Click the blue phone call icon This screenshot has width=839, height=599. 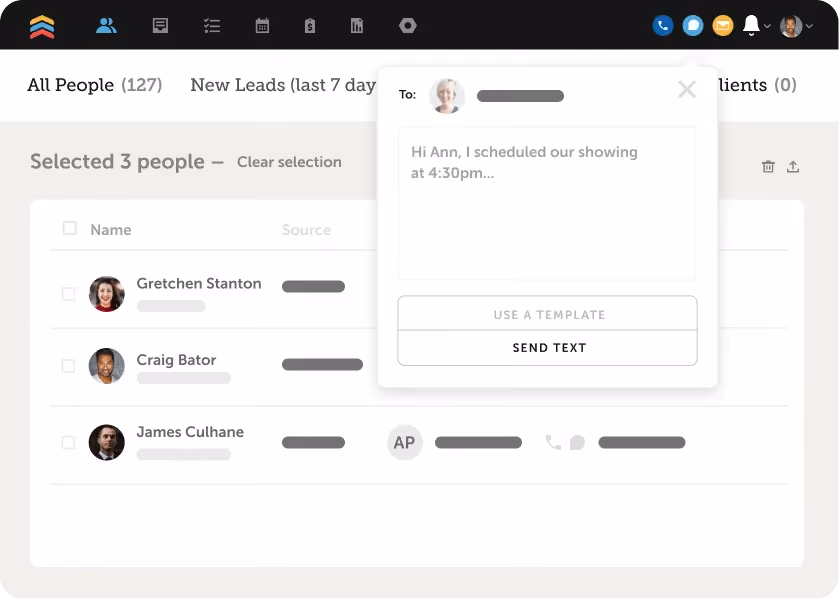[x=662, y=25]
